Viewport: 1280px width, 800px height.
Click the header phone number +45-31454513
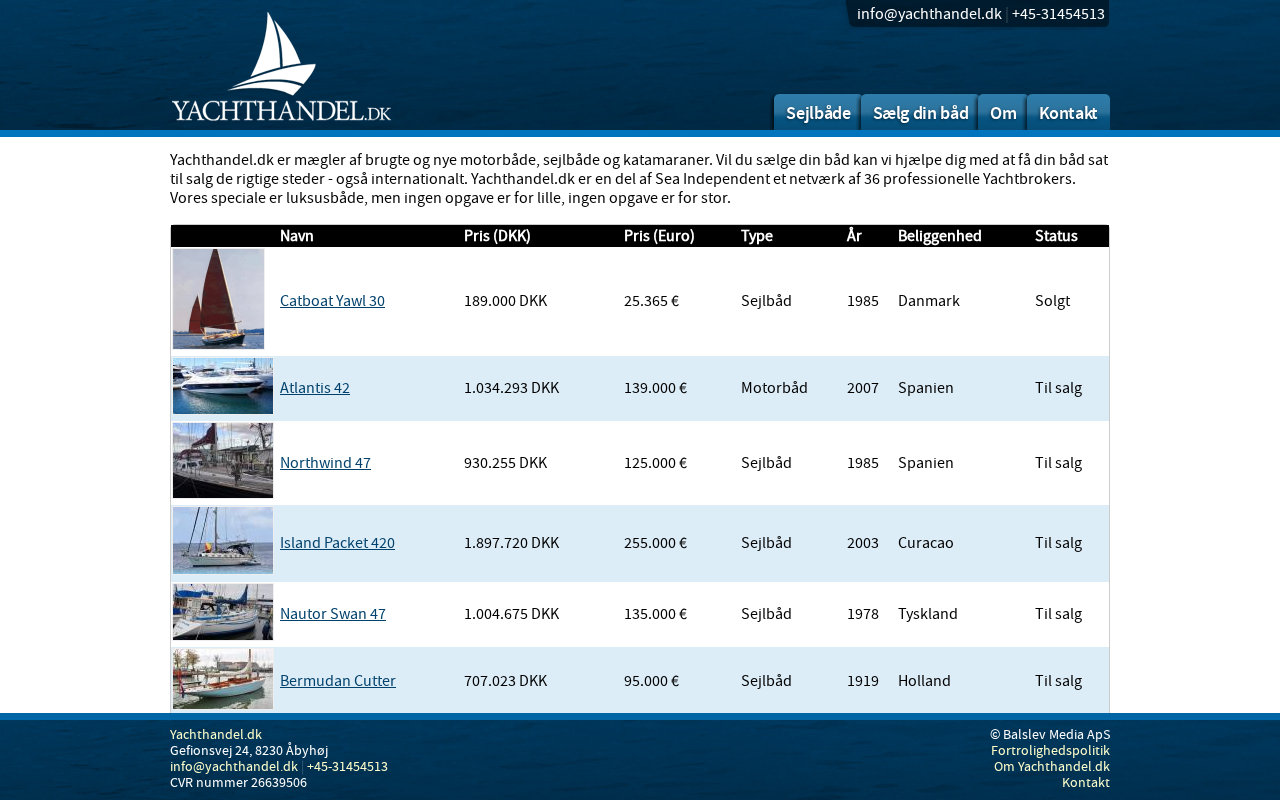click(x=1058, y=14)
